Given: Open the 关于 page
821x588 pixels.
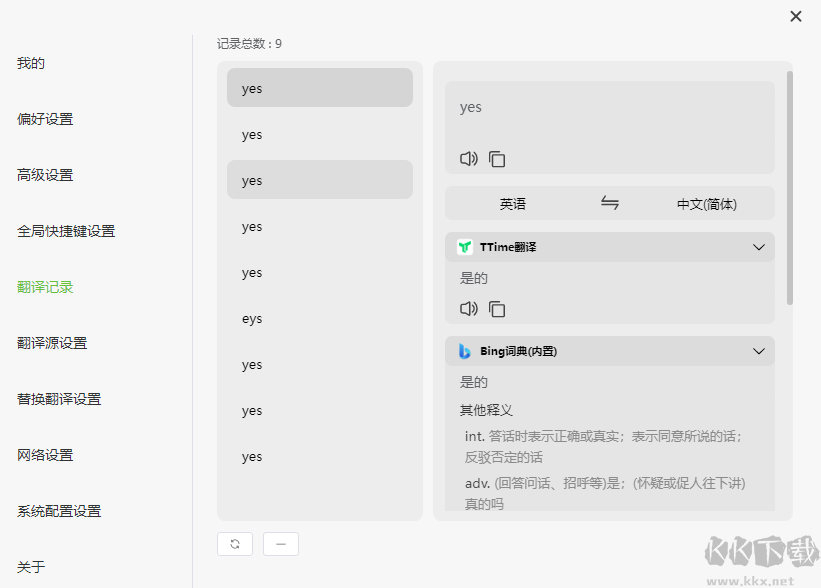Looking at the screenshot, I should (31, 567).
